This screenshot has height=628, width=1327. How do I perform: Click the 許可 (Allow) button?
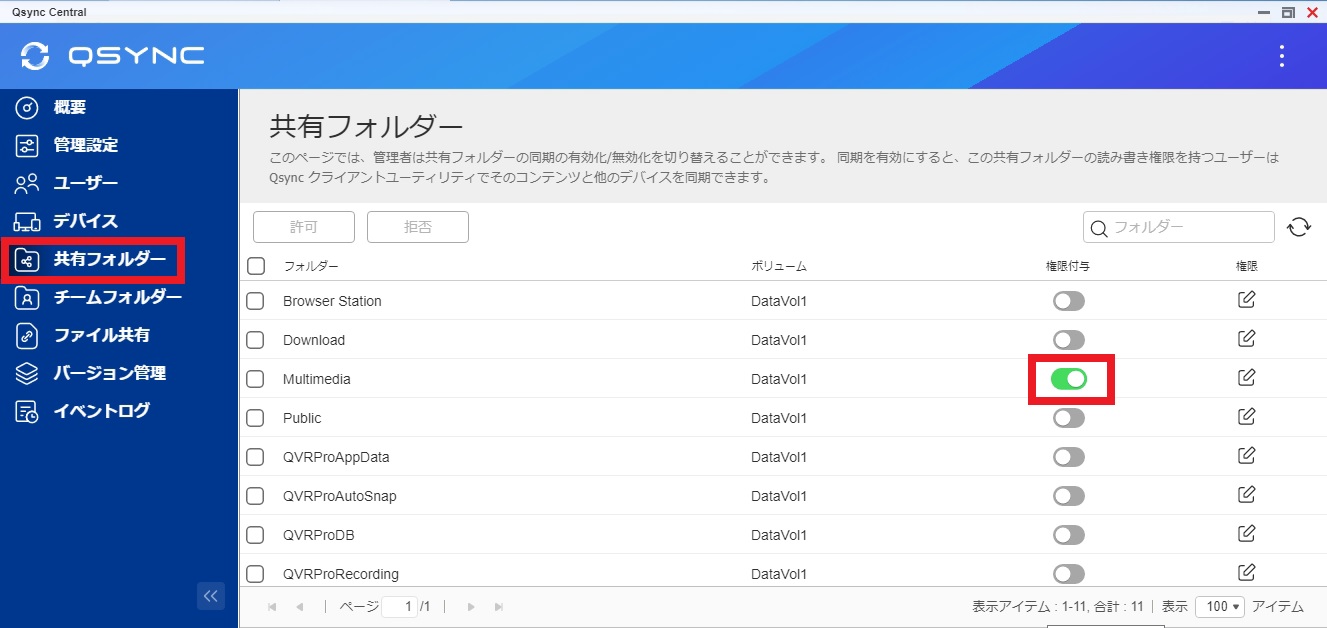(x=303, y=227)
